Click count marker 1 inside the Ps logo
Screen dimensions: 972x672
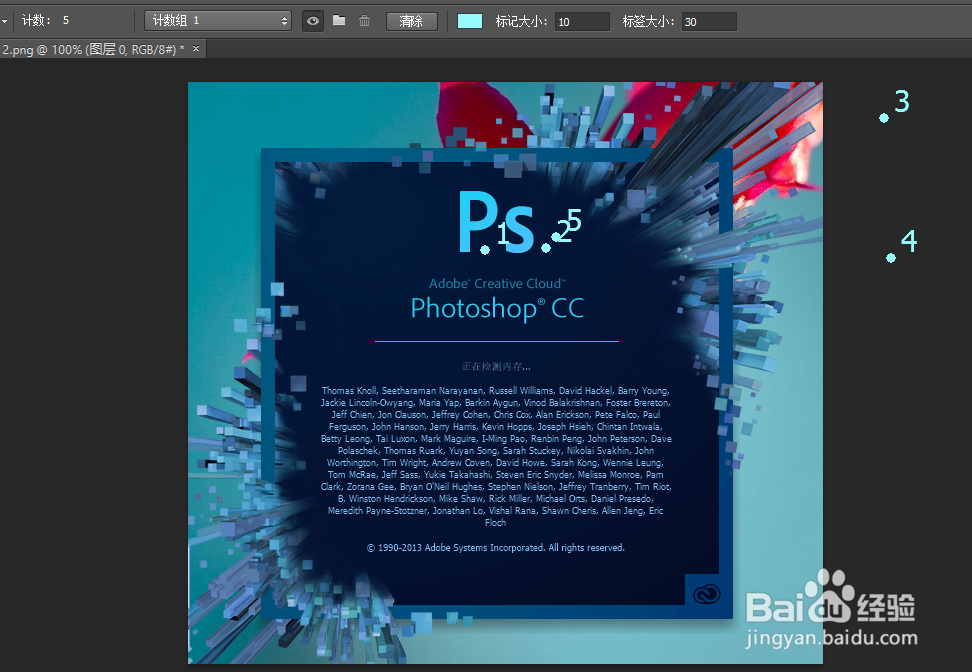[484, 249]
